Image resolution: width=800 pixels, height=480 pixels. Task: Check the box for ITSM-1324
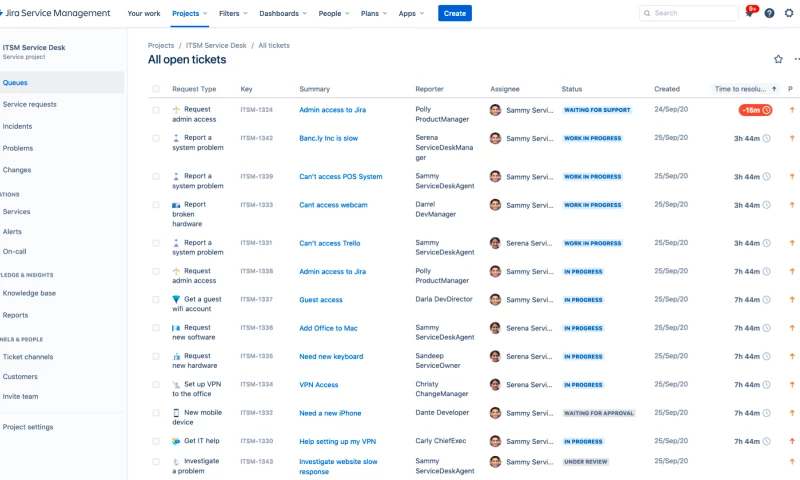(x=156, y=110)
